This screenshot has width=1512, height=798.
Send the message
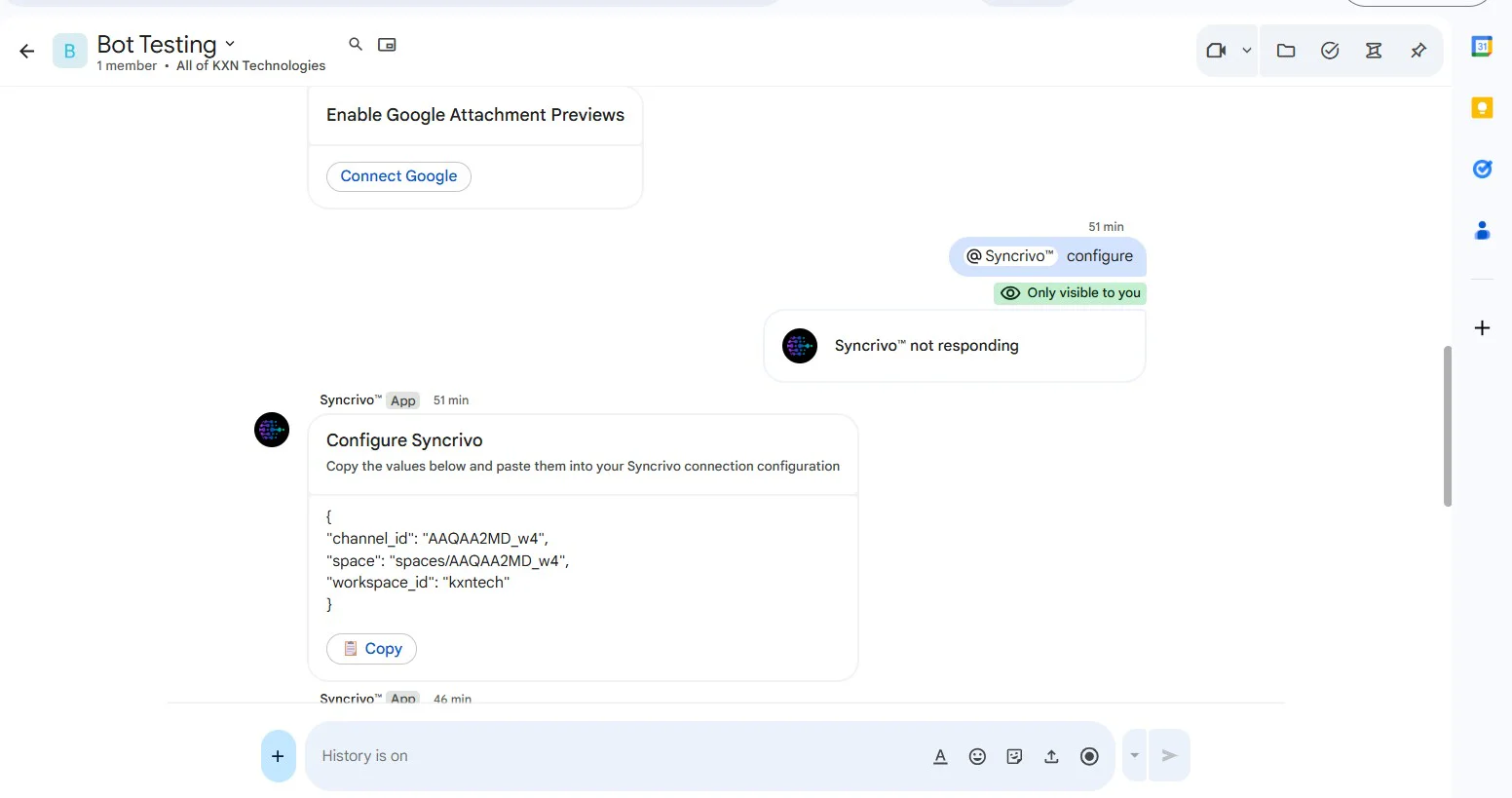(x=1170, y=755)
